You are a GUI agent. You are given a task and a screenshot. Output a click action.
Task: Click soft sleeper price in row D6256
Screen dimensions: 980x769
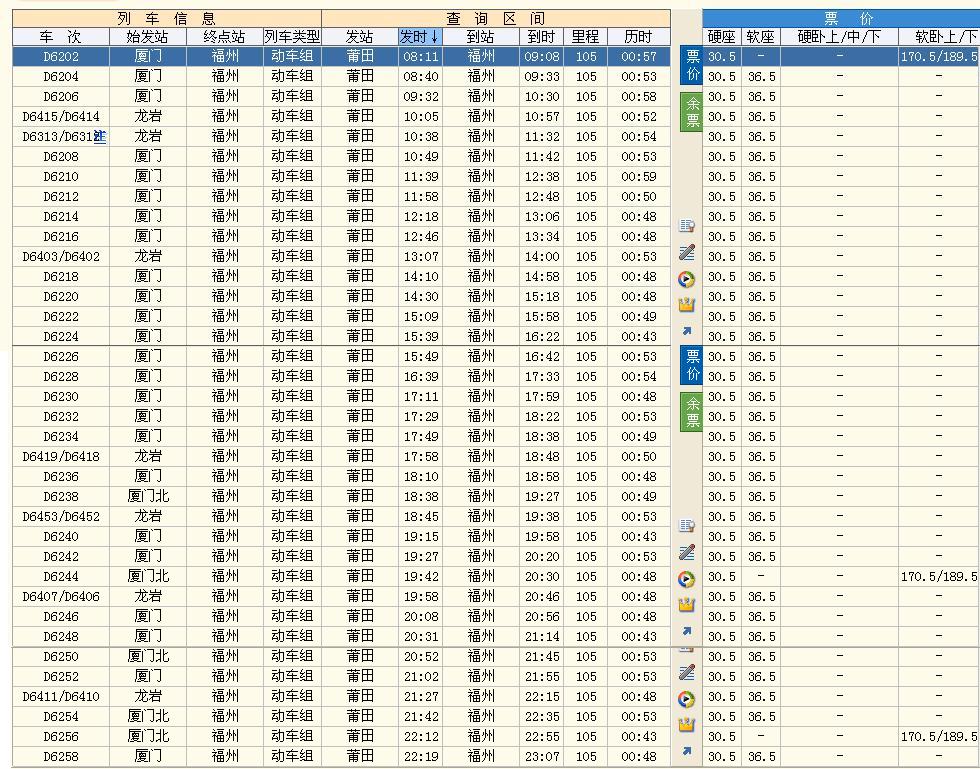(x=939, y=737)
